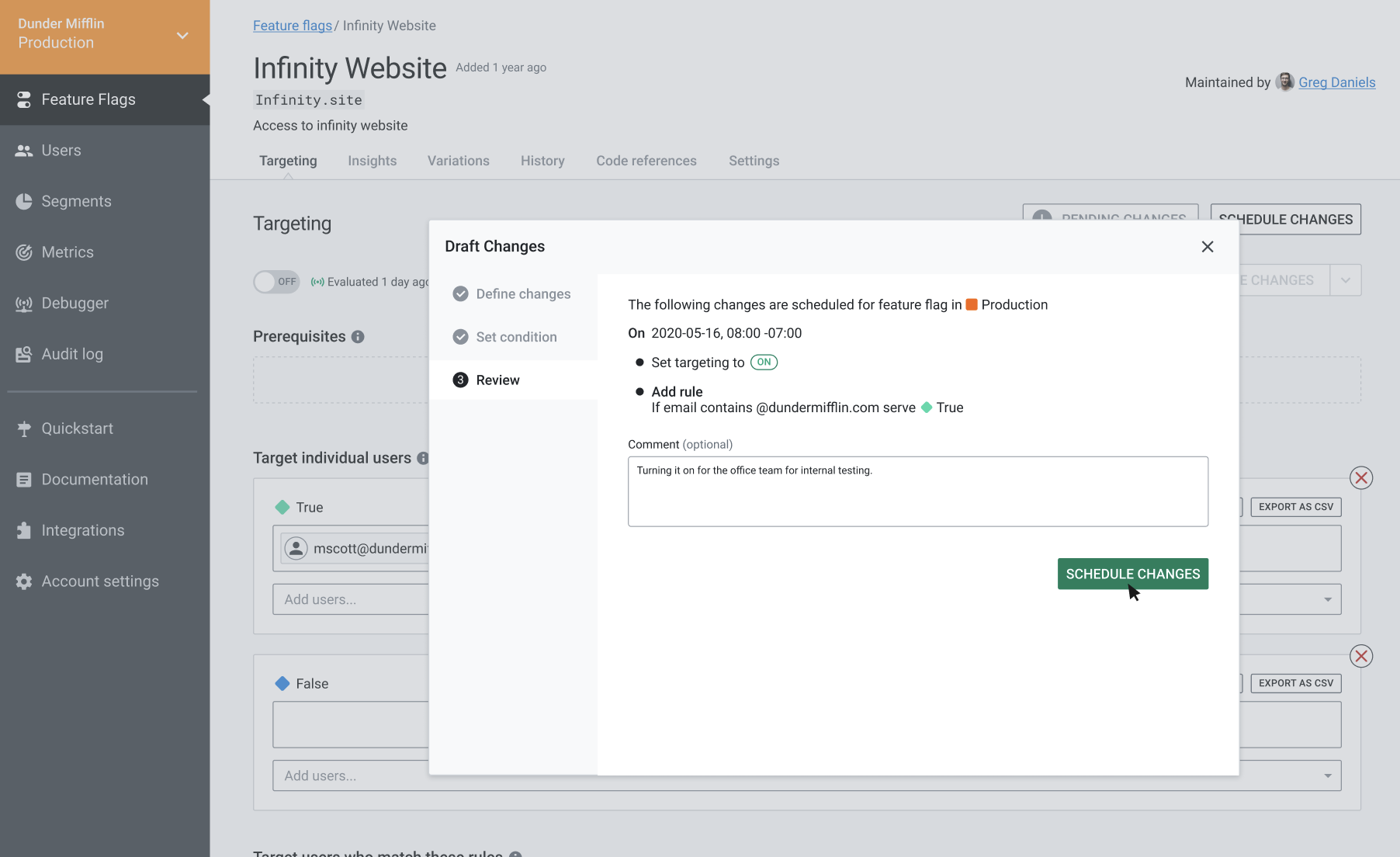Click inside the optional comment field
The height and width of the screenshot is (857, 1400).
pyautogui.click(x=917, y=491)
